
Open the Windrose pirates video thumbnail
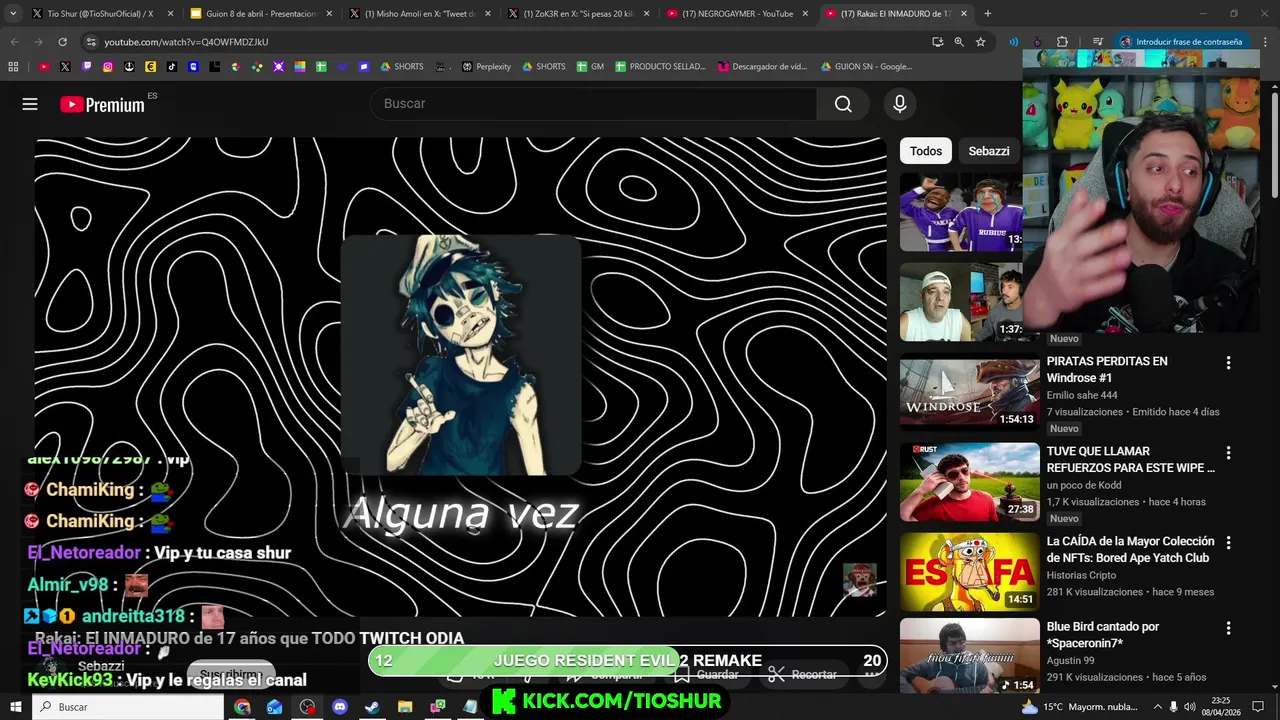point(969,391)
